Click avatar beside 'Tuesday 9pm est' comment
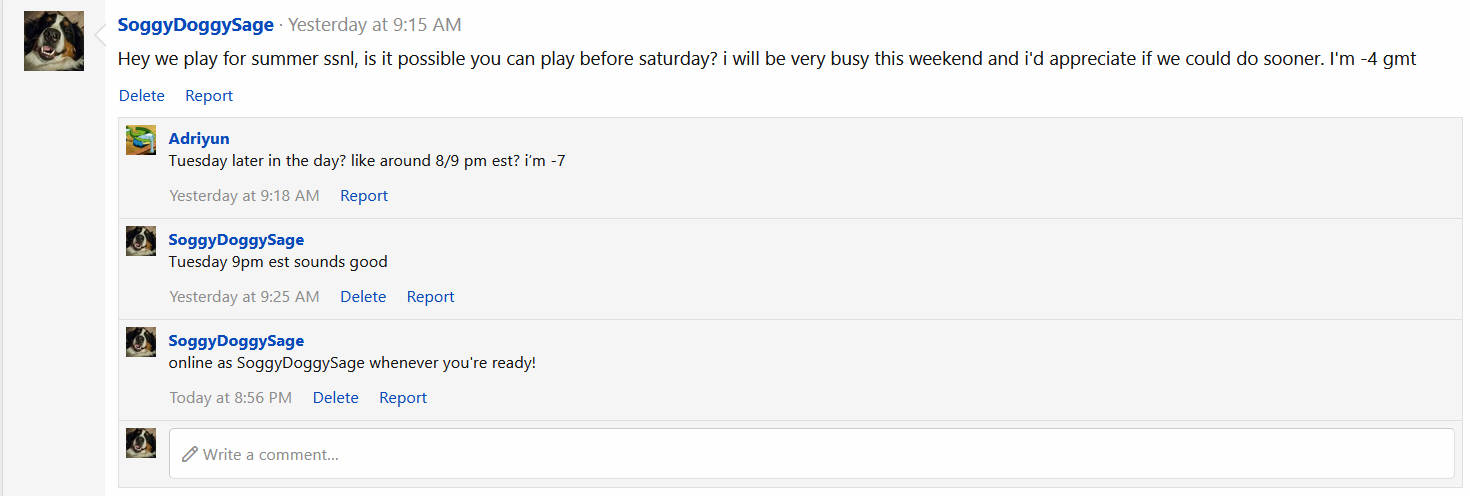 tap(141, 241)
